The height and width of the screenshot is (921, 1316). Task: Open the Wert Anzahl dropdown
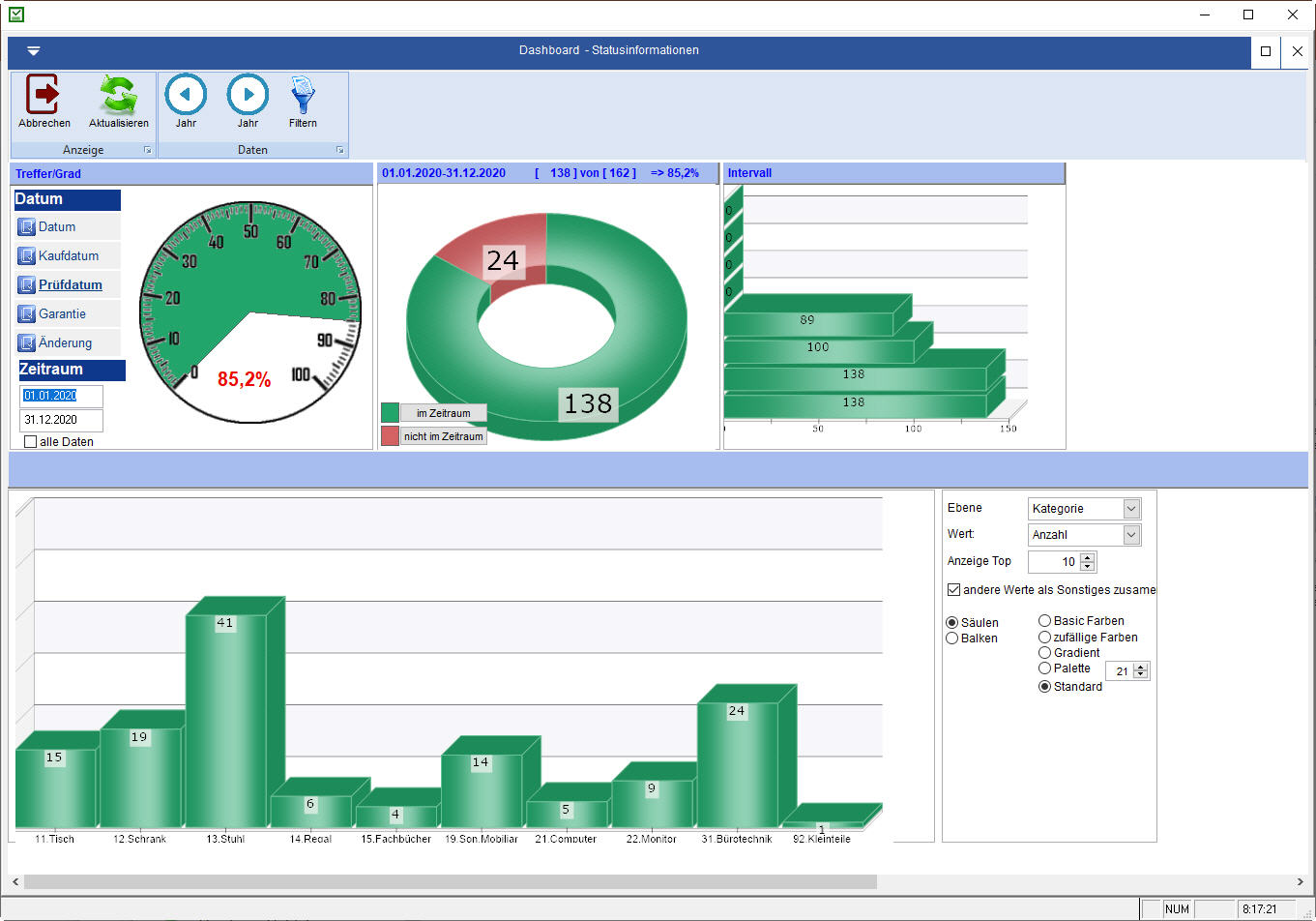(x=1131, y=535)
